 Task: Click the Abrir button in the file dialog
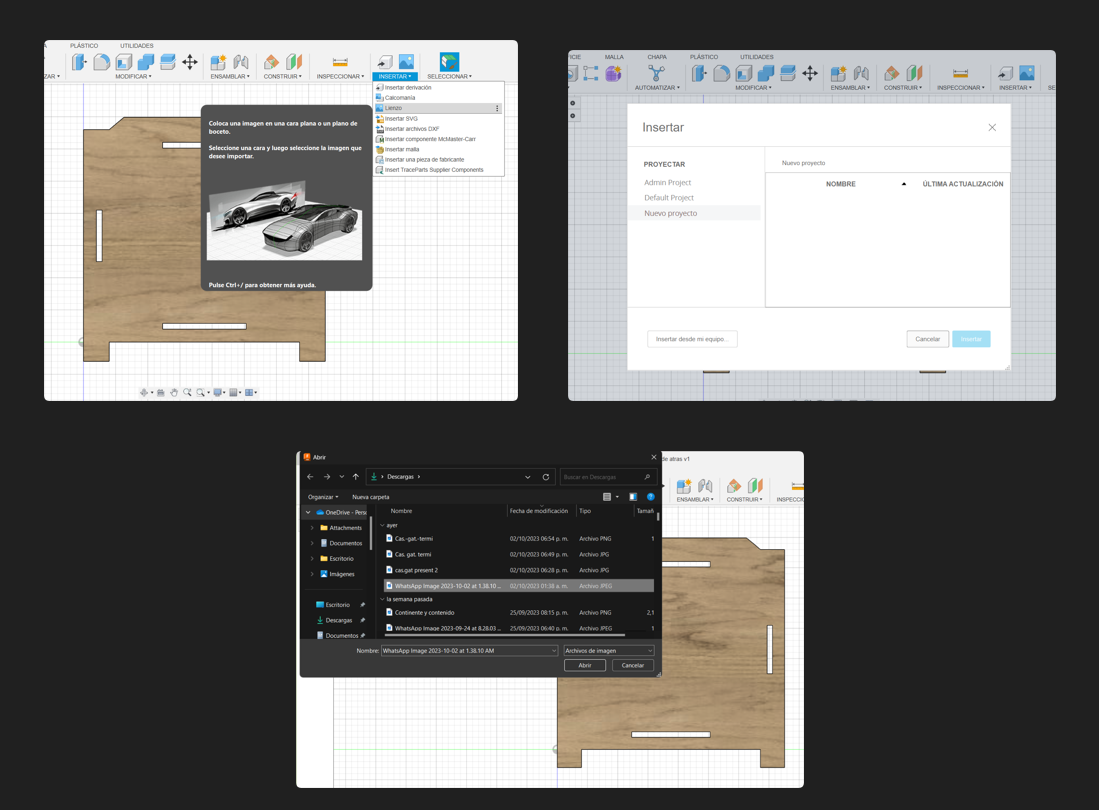585,666
